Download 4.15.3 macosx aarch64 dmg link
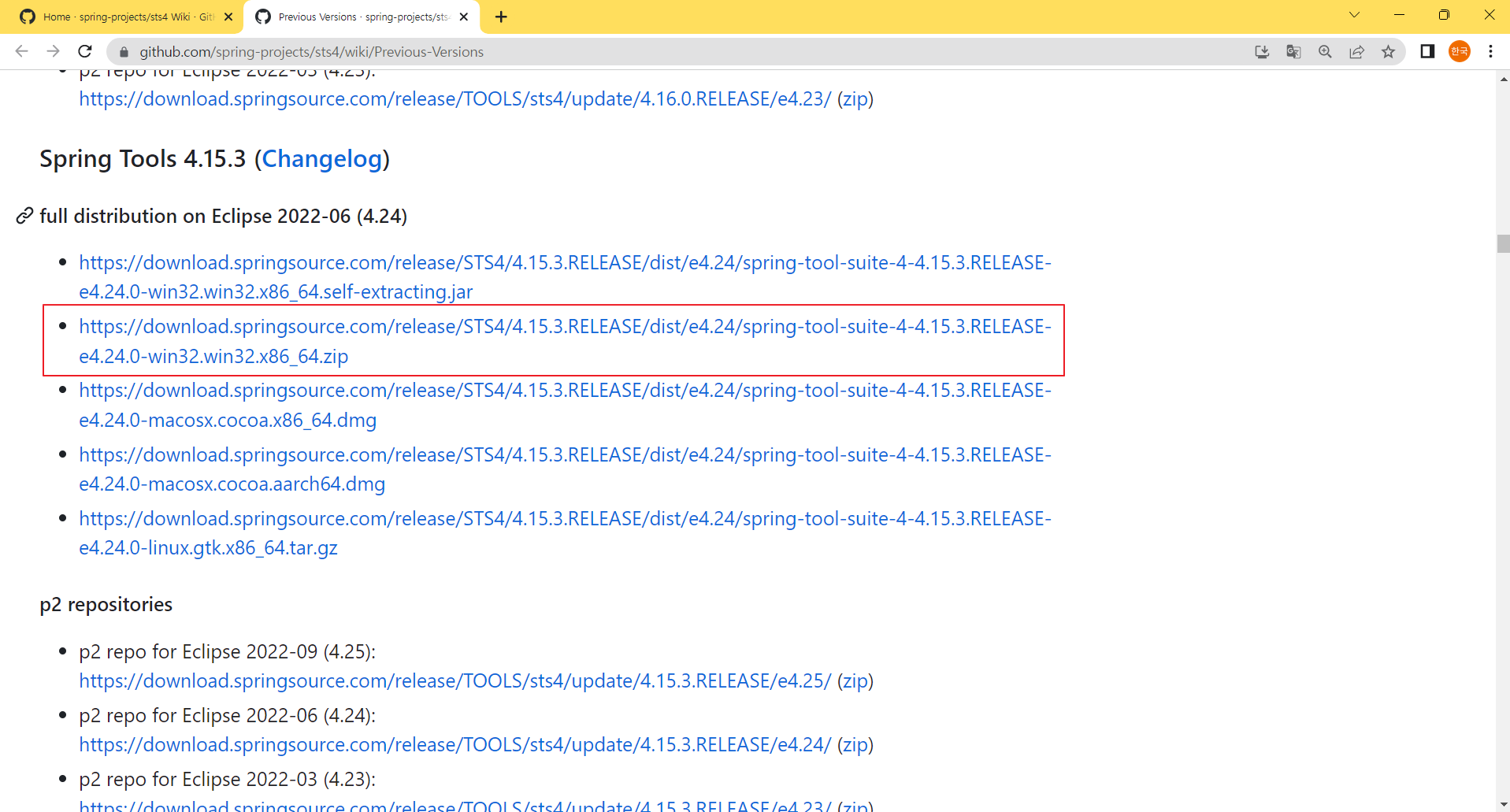This screenshot has height=812, width=1510. (x=565, y=469)
